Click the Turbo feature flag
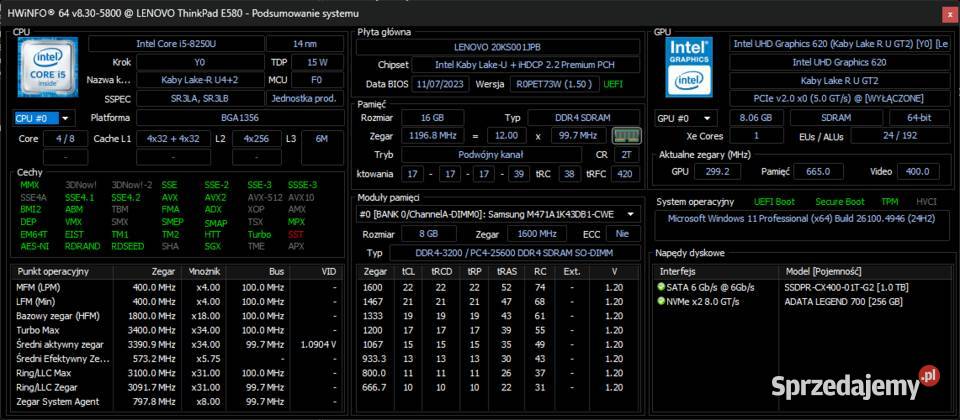This screenshot has width=960, height=420. [259, 234]
